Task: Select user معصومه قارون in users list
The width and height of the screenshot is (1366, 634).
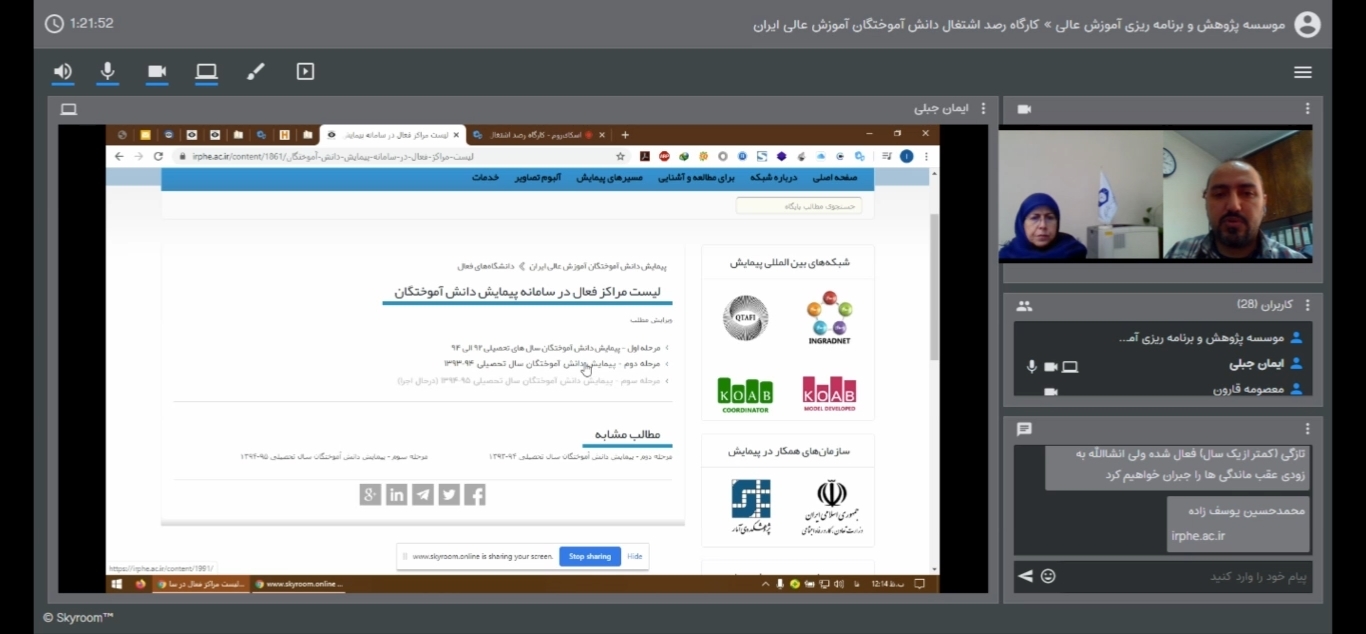Action: 1163,389
